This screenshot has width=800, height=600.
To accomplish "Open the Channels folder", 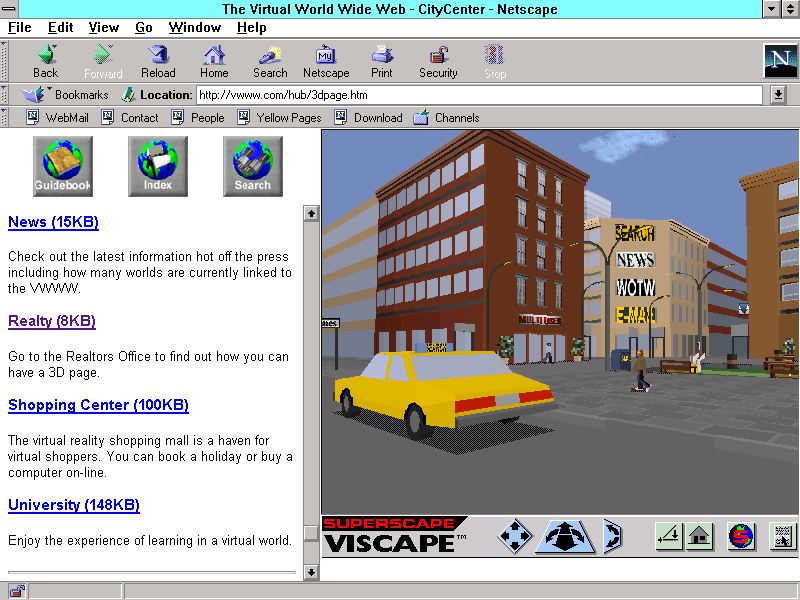I will click(446, 118).
